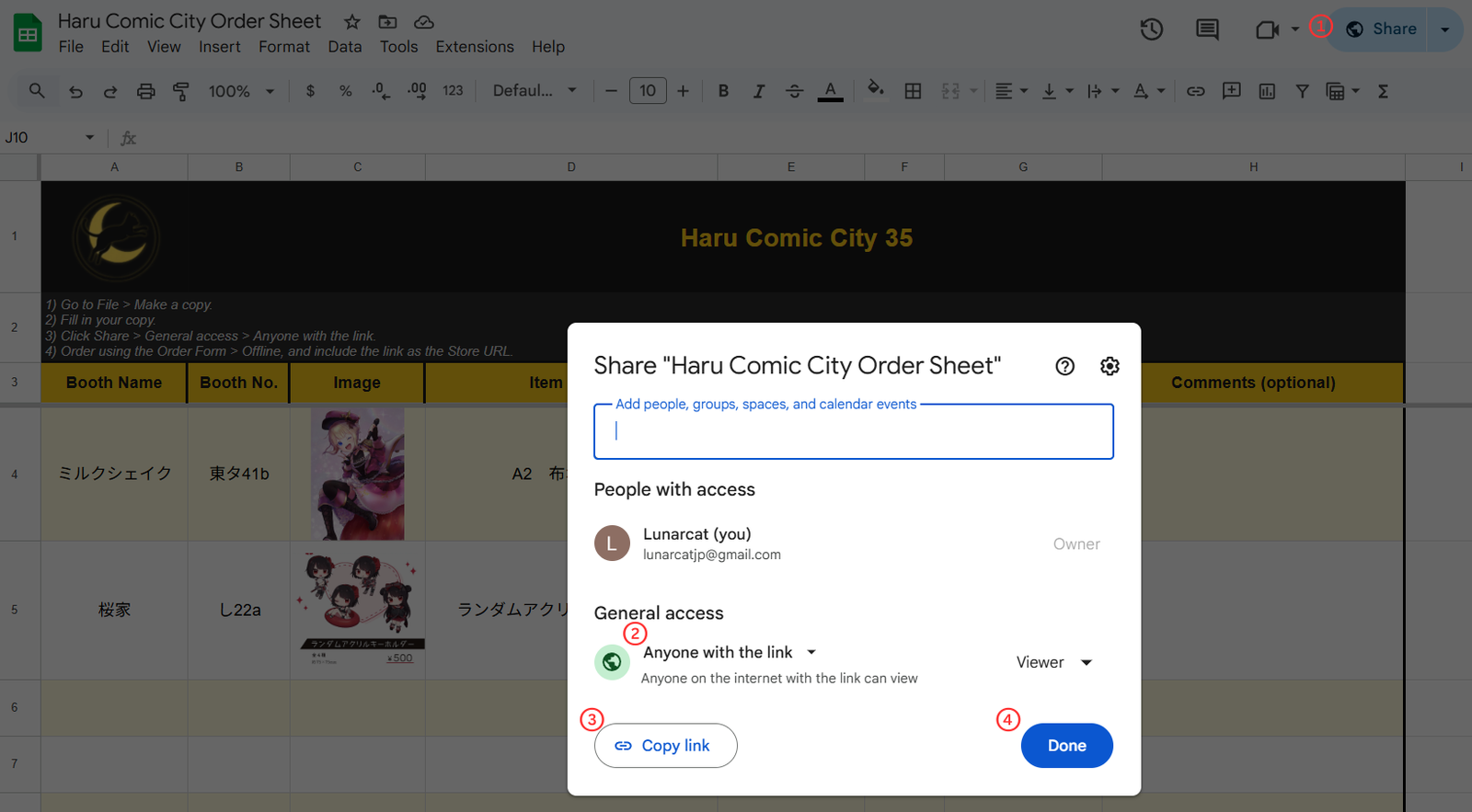Toggle bold formatting
Screen dimensions: 1472x812
pyautogui.click(x=723, y=91)
